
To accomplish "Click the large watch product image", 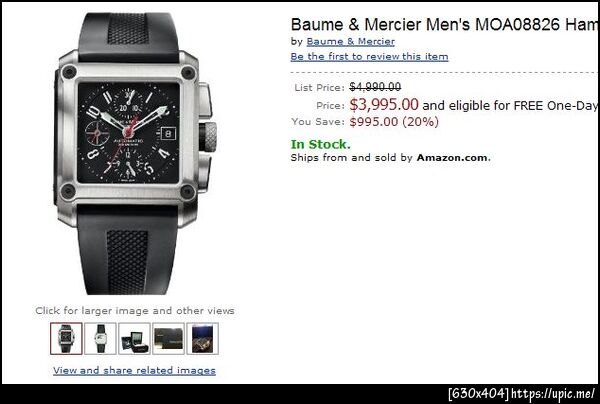I will [x=135, y=153].
